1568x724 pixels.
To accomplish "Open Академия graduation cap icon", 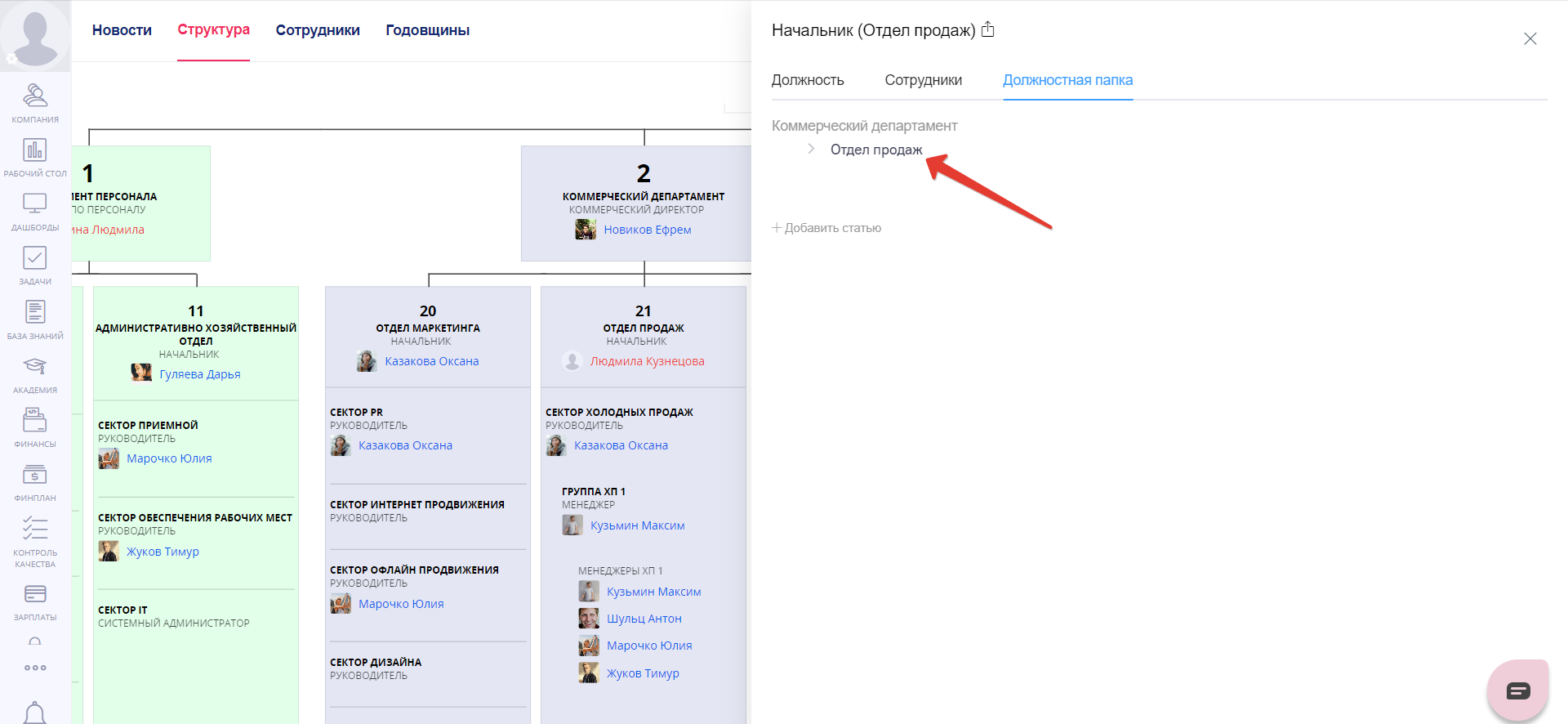I will pos(35,373).
